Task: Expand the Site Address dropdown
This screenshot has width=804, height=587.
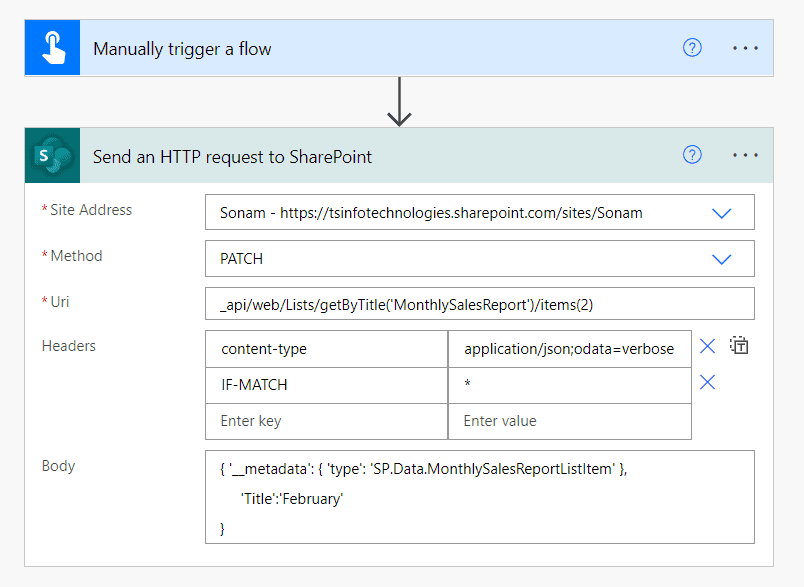Action: [721, 213]
